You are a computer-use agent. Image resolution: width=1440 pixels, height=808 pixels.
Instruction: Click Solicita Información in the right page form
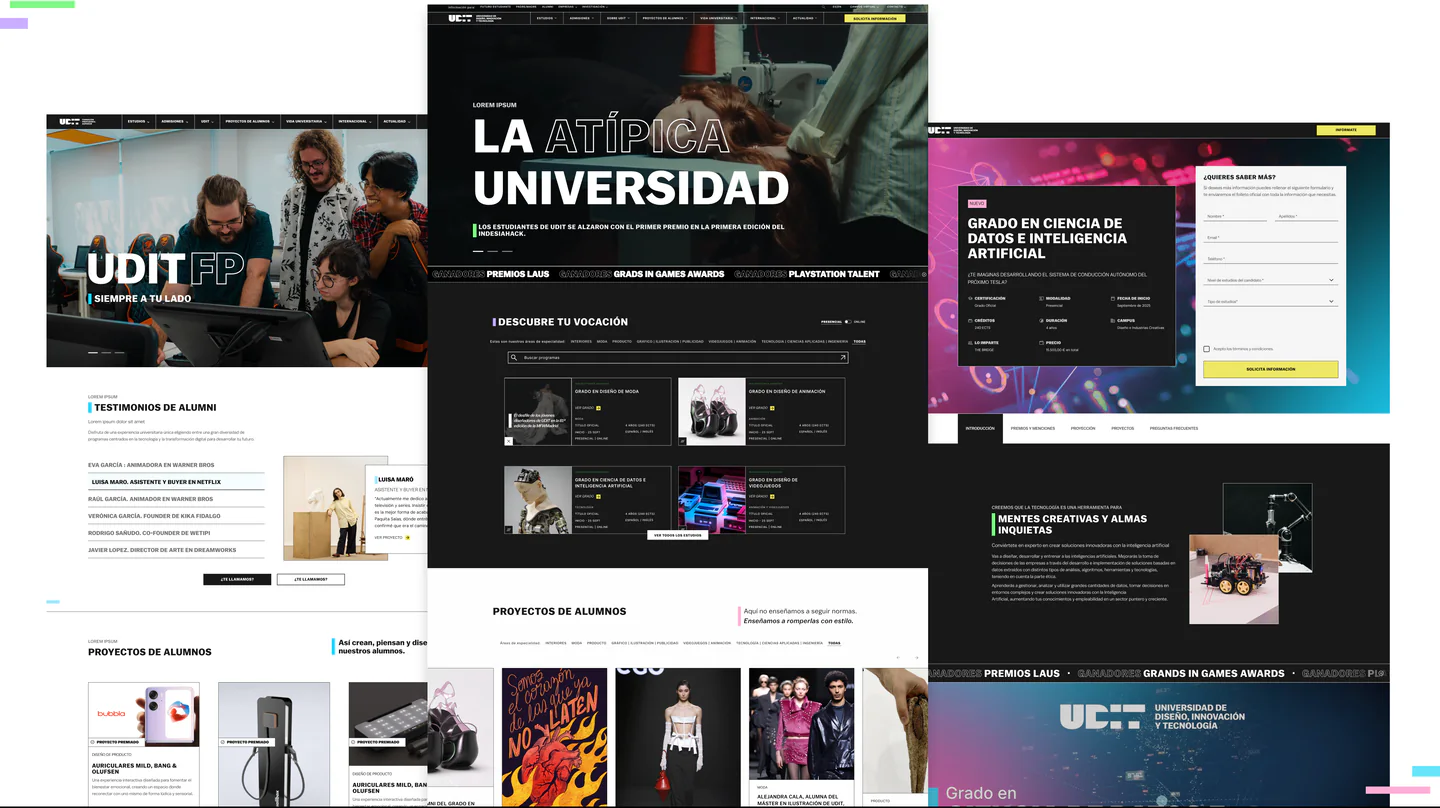pos(1271,369)
